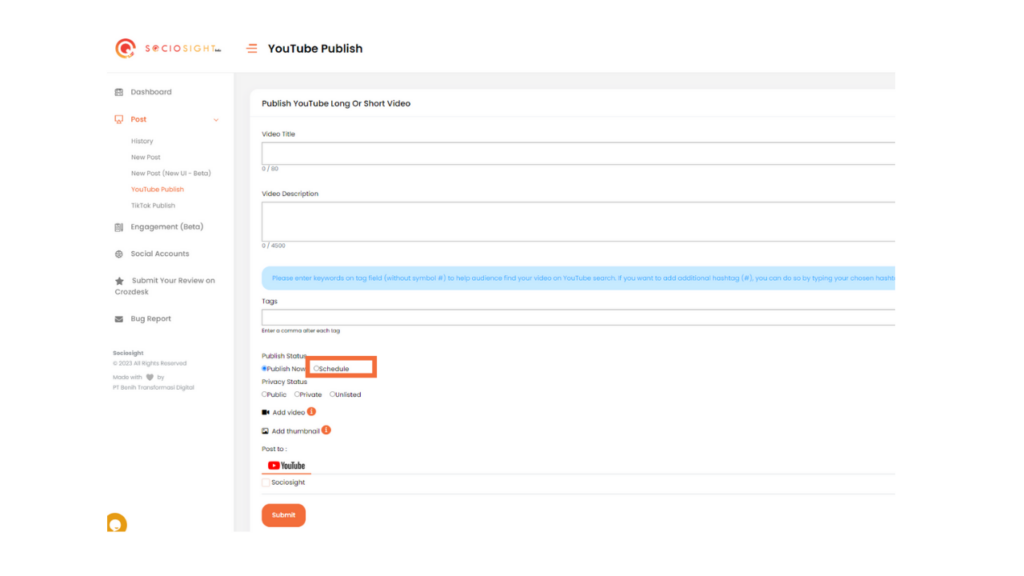1024x576 pixels.
Task: Select the Unlisted privacy option
Action: [332, 394]
